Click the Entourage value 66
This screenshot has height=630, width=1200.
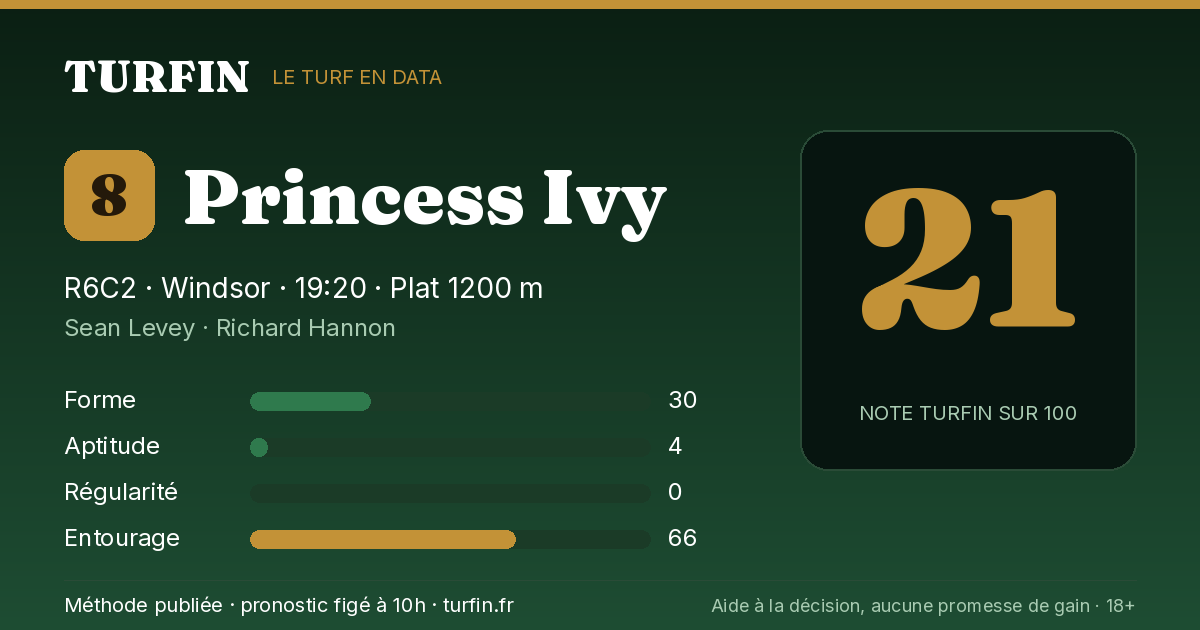coord(682,538)
